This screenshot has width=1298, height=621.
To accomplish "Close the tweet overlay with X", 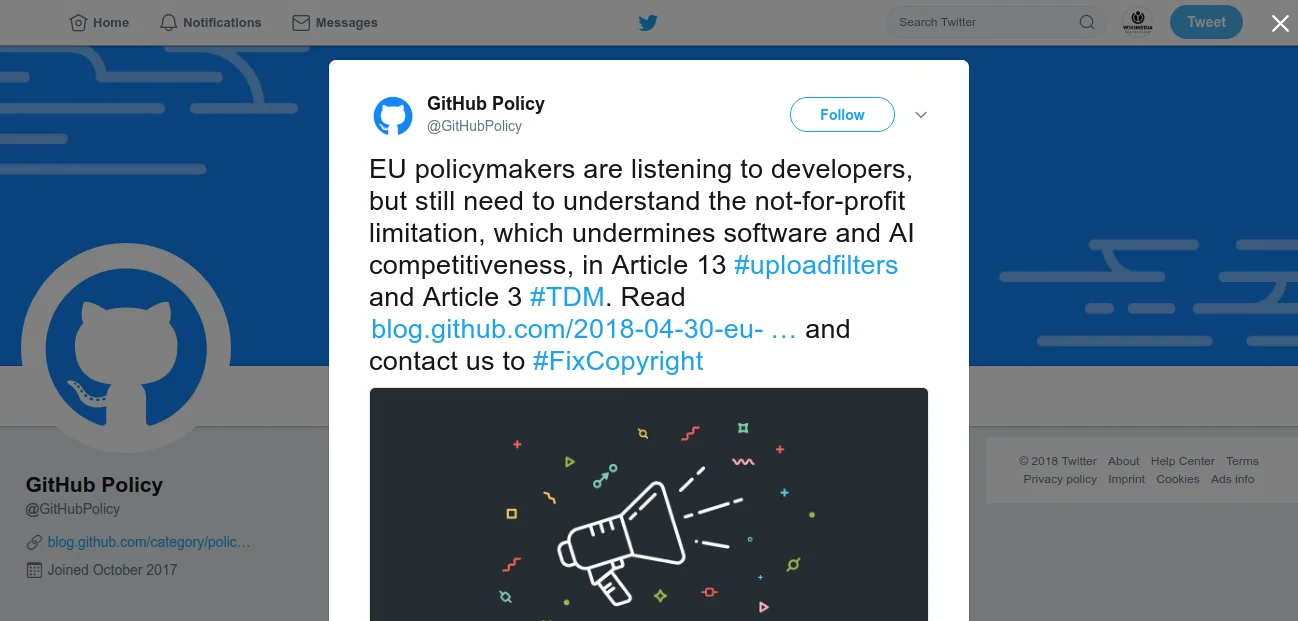I will point(1280,23).
